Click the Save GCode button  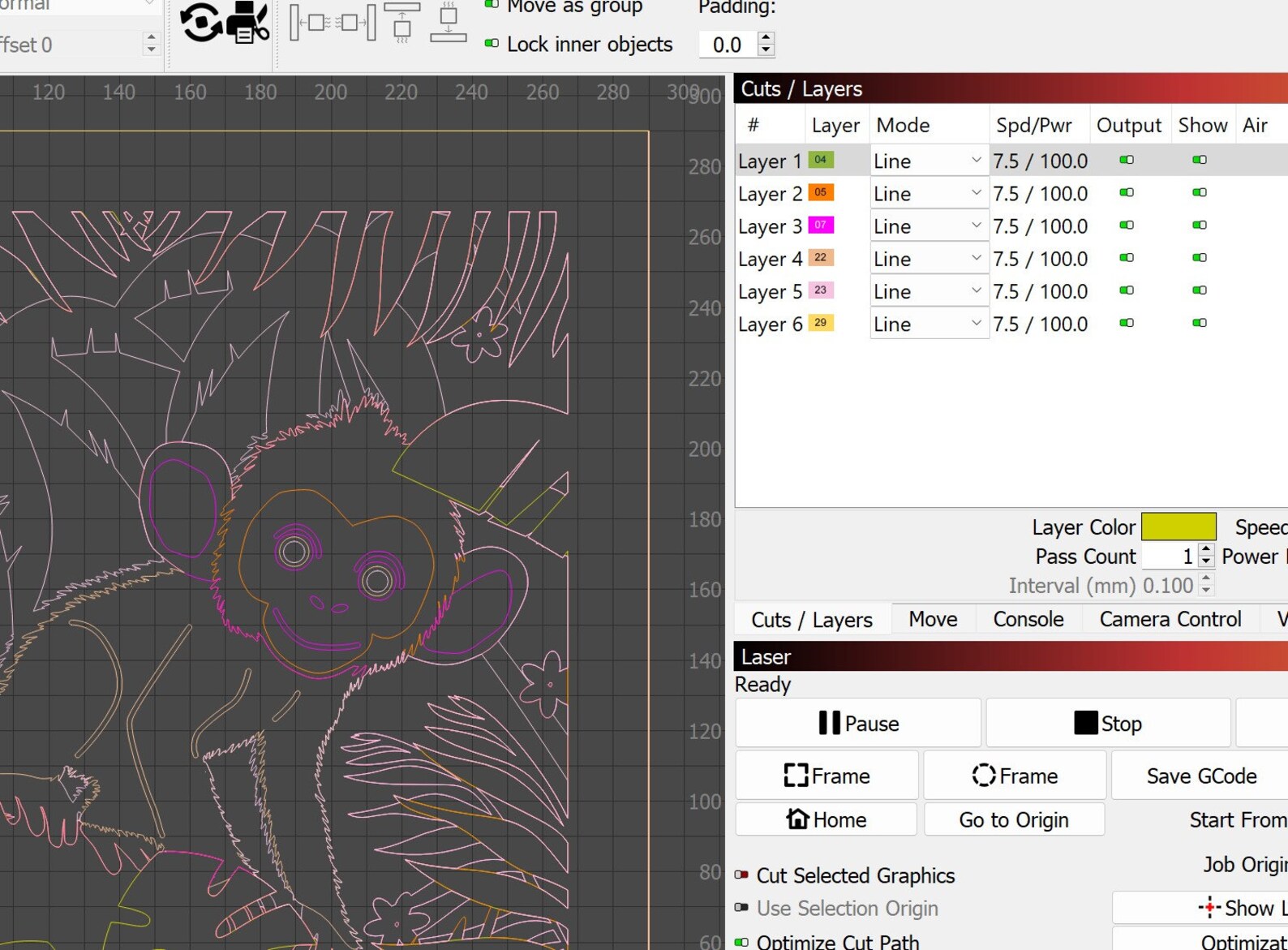tap(1201, 776)
